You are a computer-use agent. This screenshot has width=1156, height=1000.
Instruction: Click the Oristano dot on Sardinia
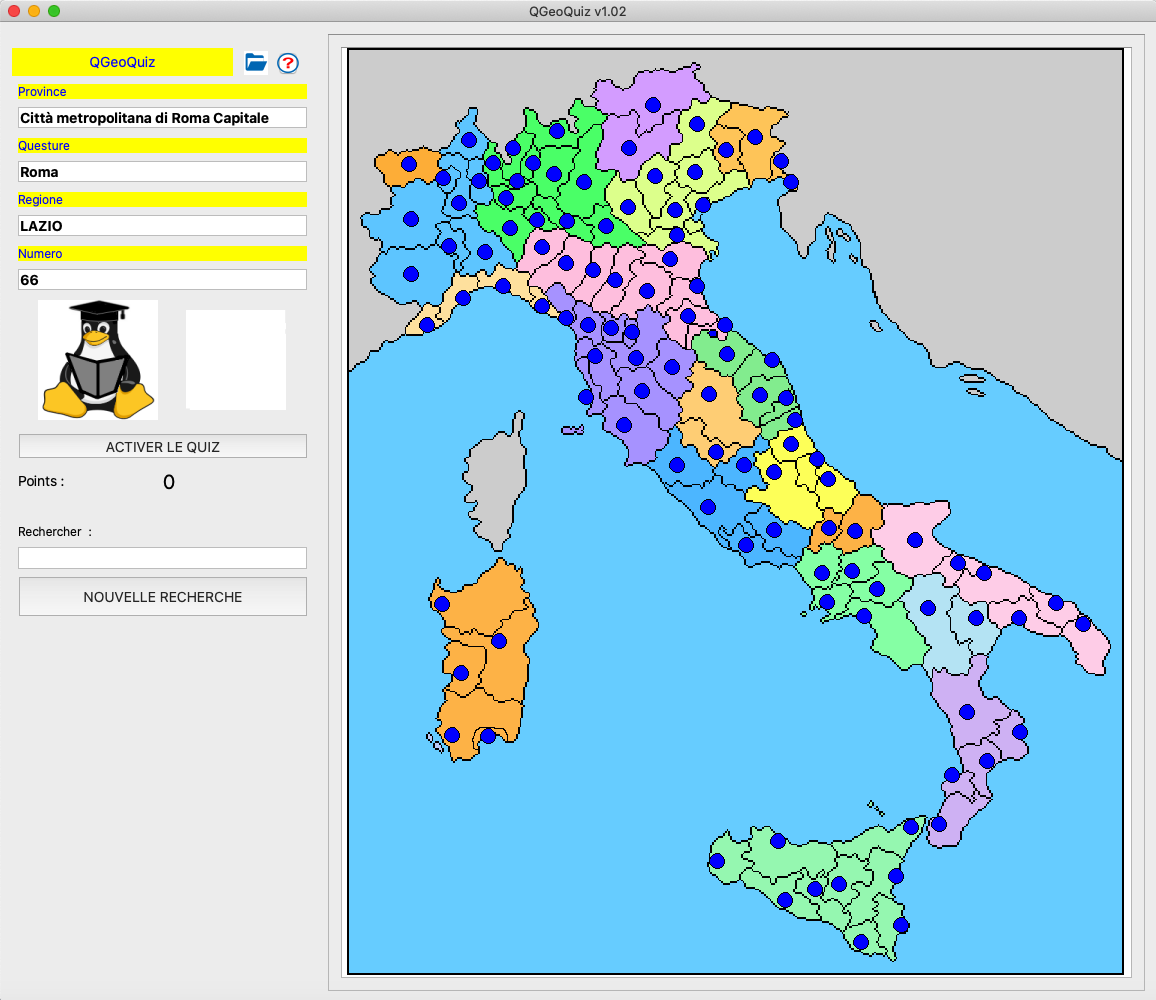pos(461,673)
